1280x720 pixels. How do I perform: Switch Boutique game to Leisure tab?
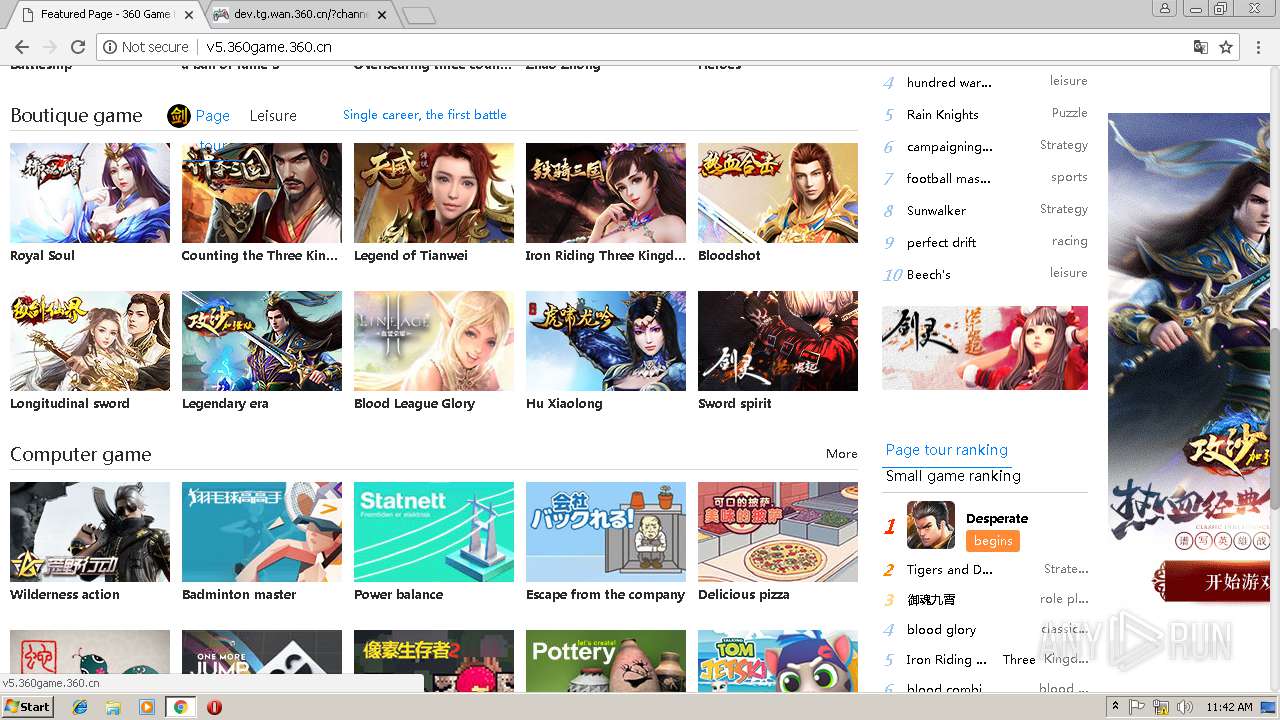[273, 116]
